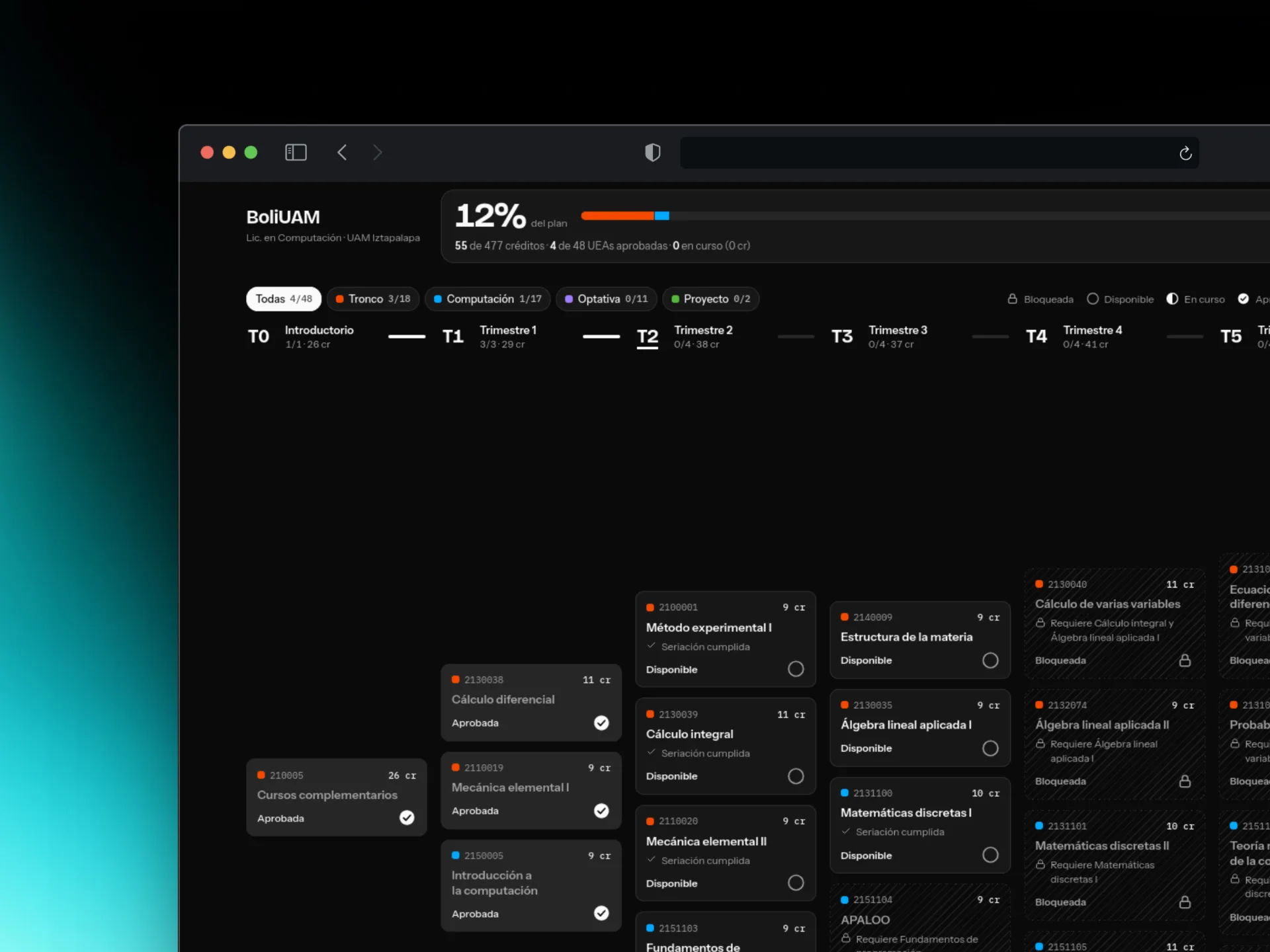Click the blue segment of progress bar
The height and width of the screenshot is (952, 1270).
coord(661,216)
